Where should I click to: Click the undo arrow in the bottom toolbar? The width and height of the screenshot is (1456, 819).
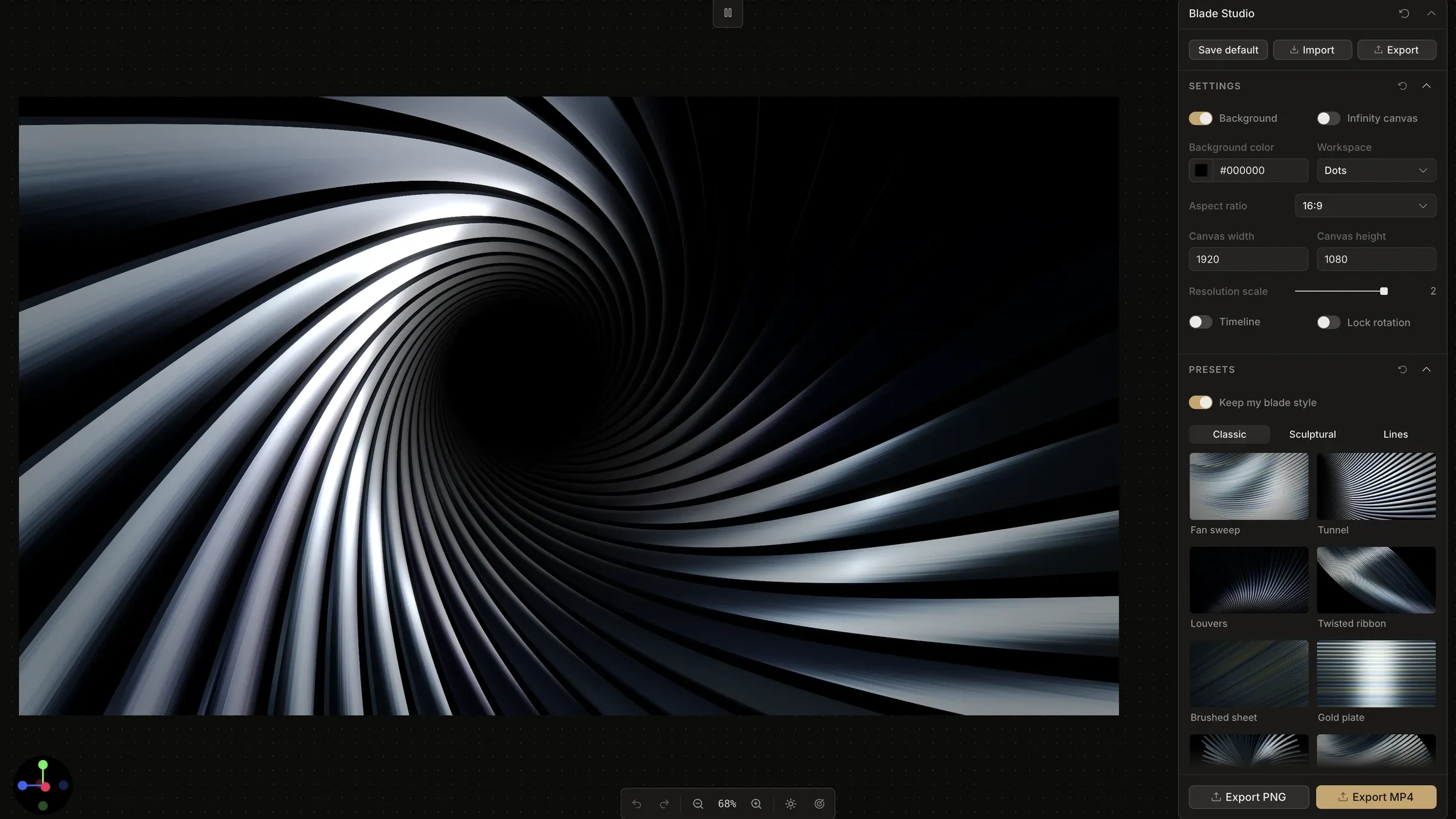click(636, 804)
